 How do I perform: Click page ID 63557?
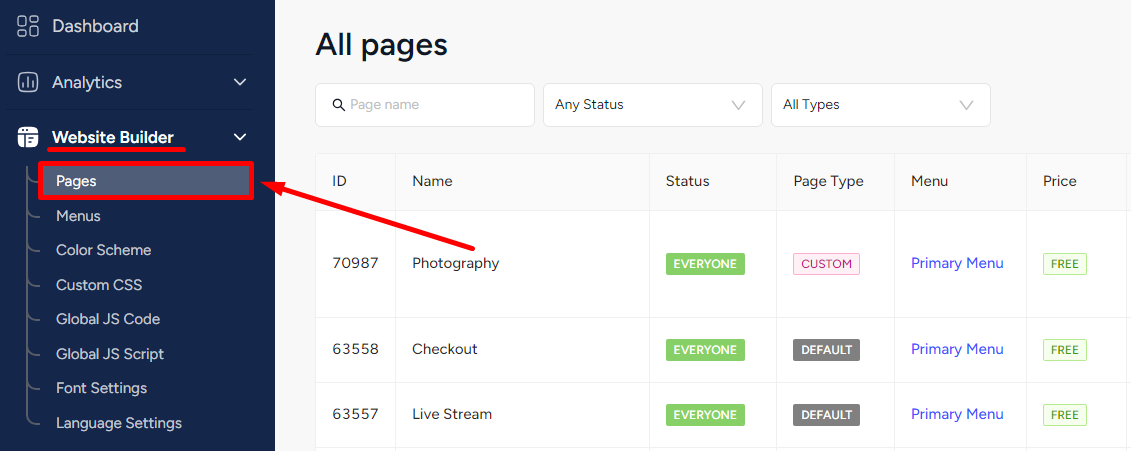(356, 414)
